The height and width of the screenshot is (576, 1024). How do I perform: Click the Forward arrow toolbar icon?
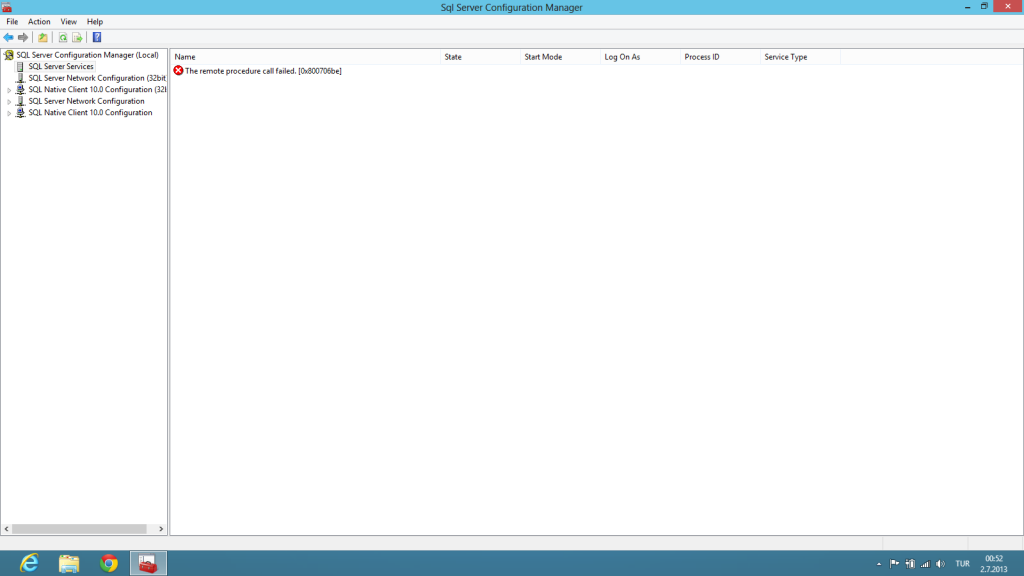[x=23, y=37]
